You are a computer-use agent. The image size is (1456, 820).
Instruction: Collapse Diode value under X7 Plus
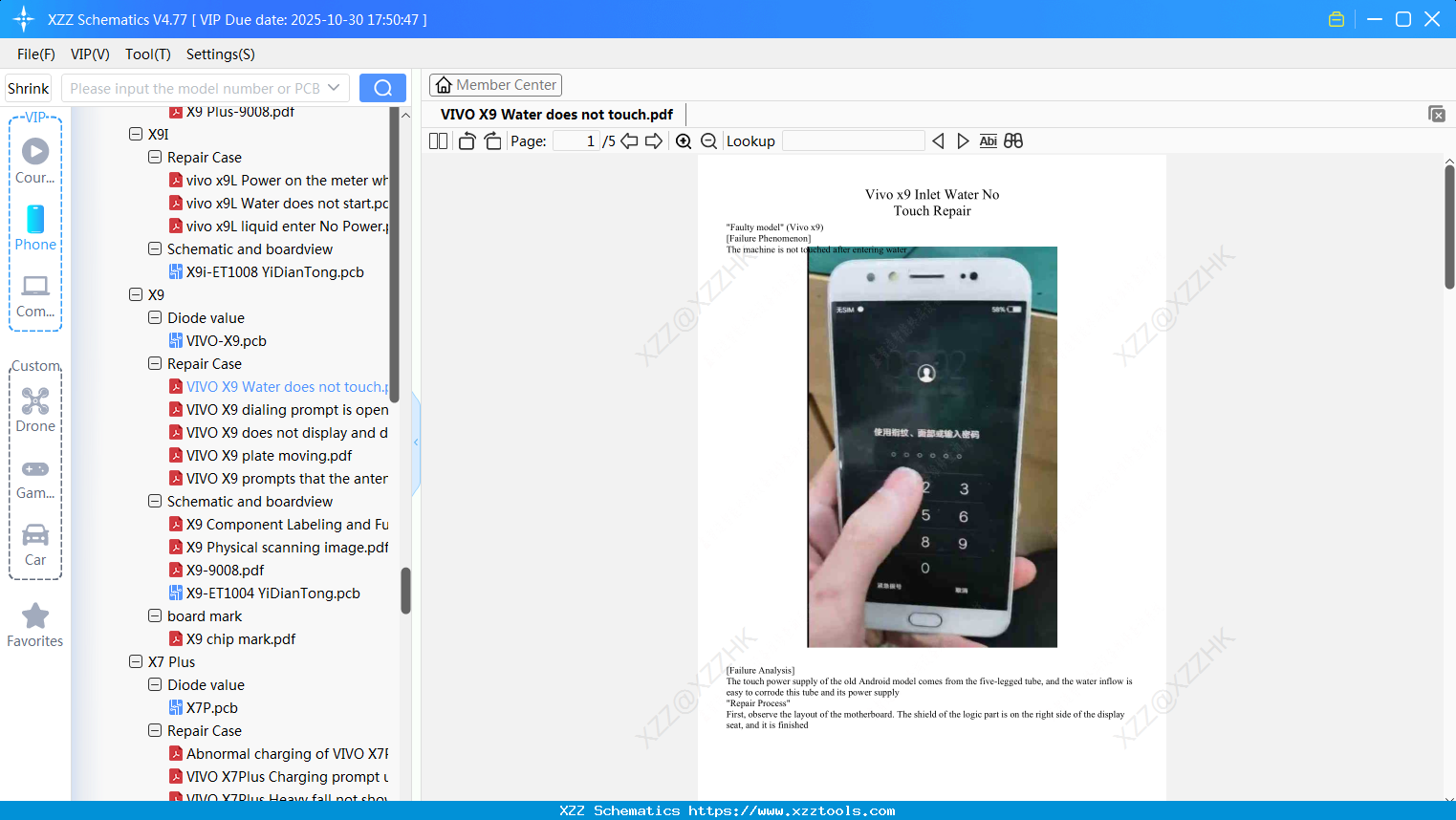pyautogui.click(x=155, y=684)
